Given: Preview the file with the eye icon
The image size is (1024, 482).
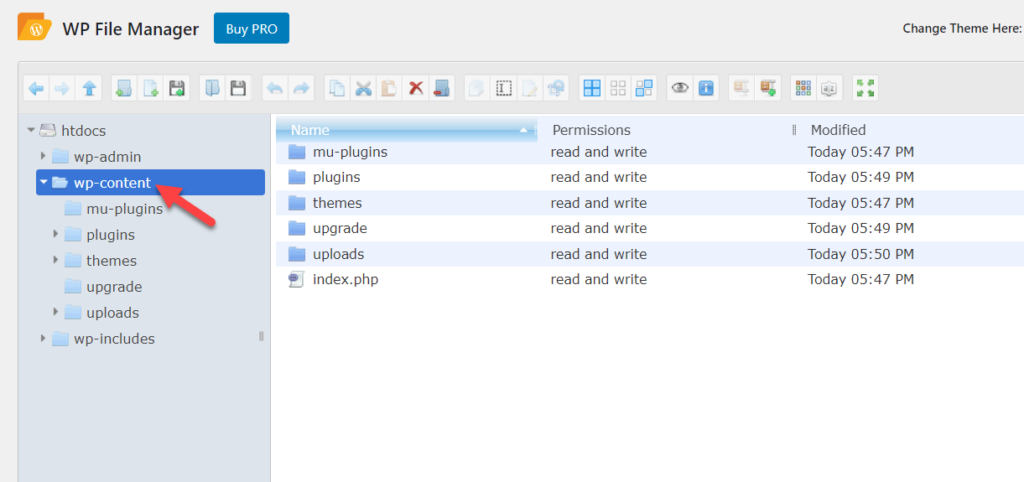Looking at the screenshot, I should [680, 88].
